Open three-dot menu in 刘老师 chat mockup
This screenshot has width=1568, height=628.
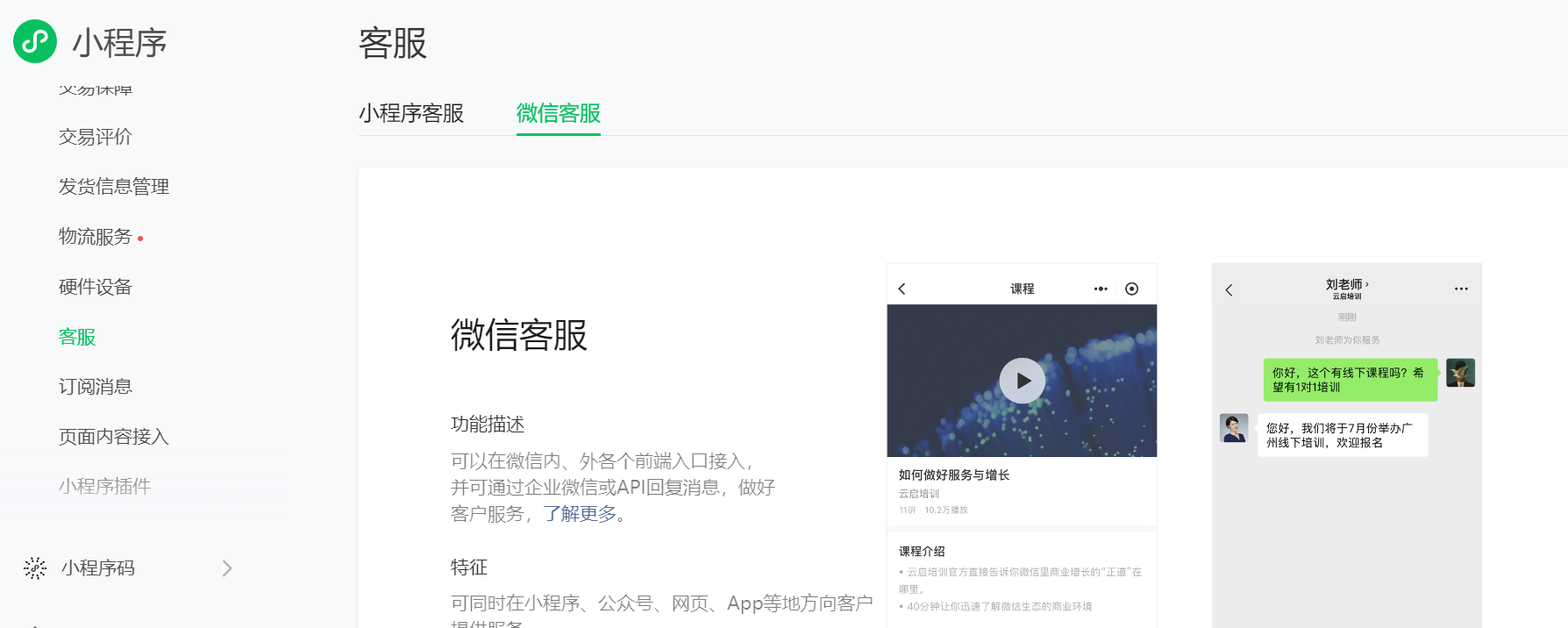coord(1461,289)
